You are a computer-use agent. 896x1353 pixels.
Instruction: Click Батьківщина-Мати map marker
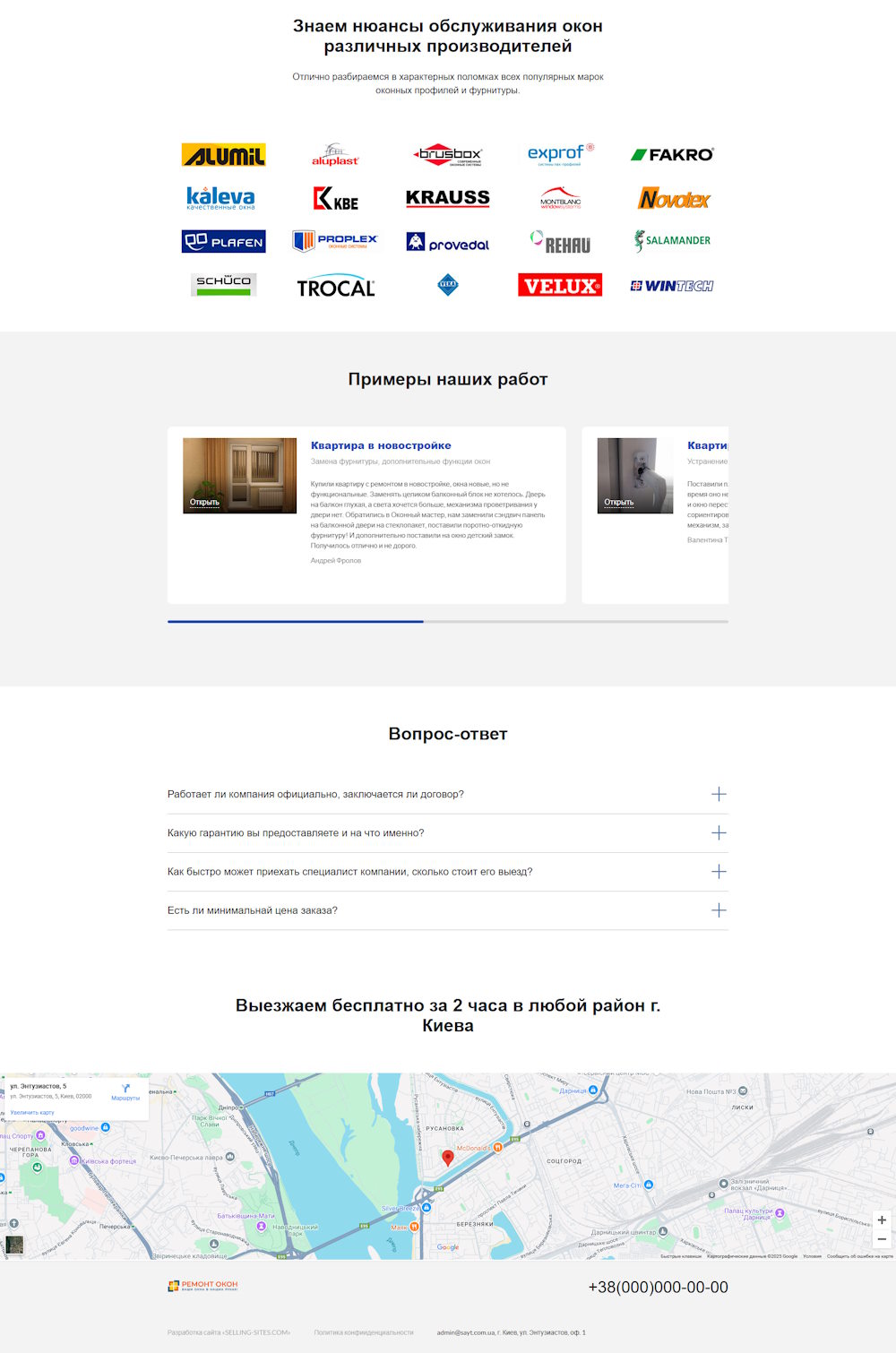[x=261, y=1226]
